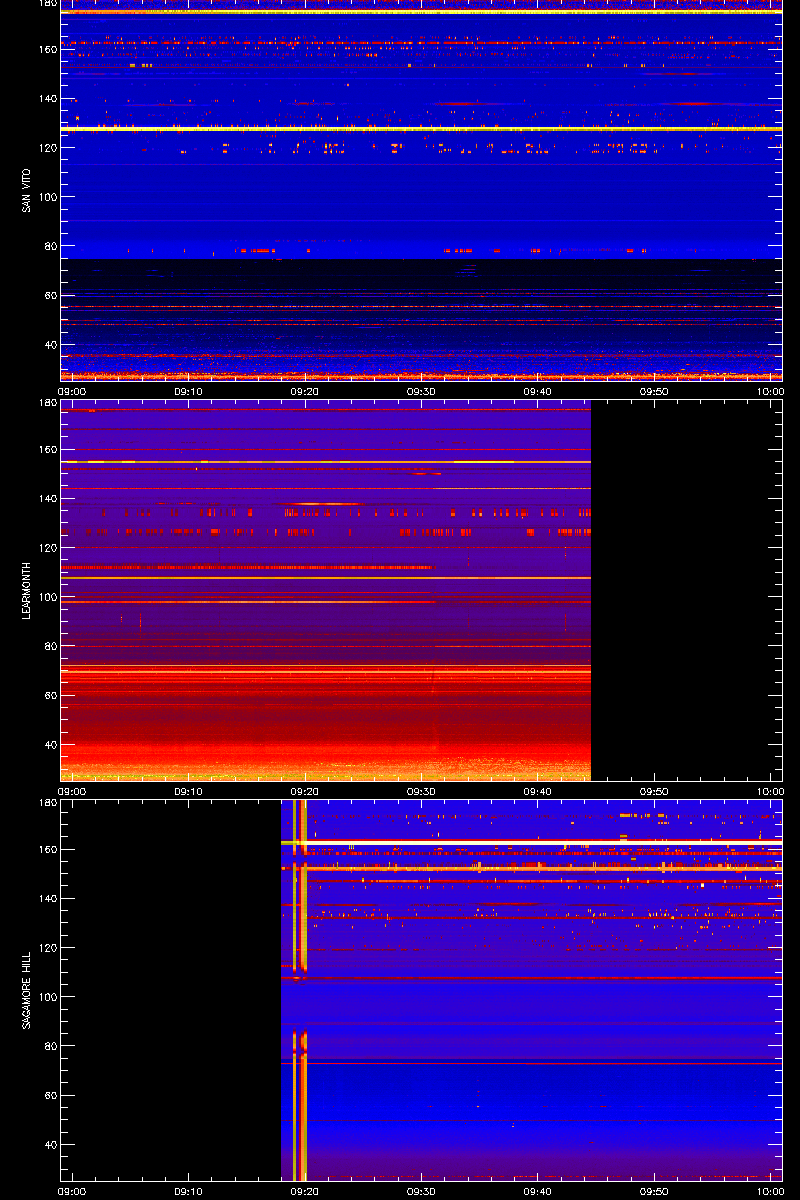The image size is (800, 1200).
Task: Click the 40 frequency label on San Vito axis
Action: (x=51, y=344)
